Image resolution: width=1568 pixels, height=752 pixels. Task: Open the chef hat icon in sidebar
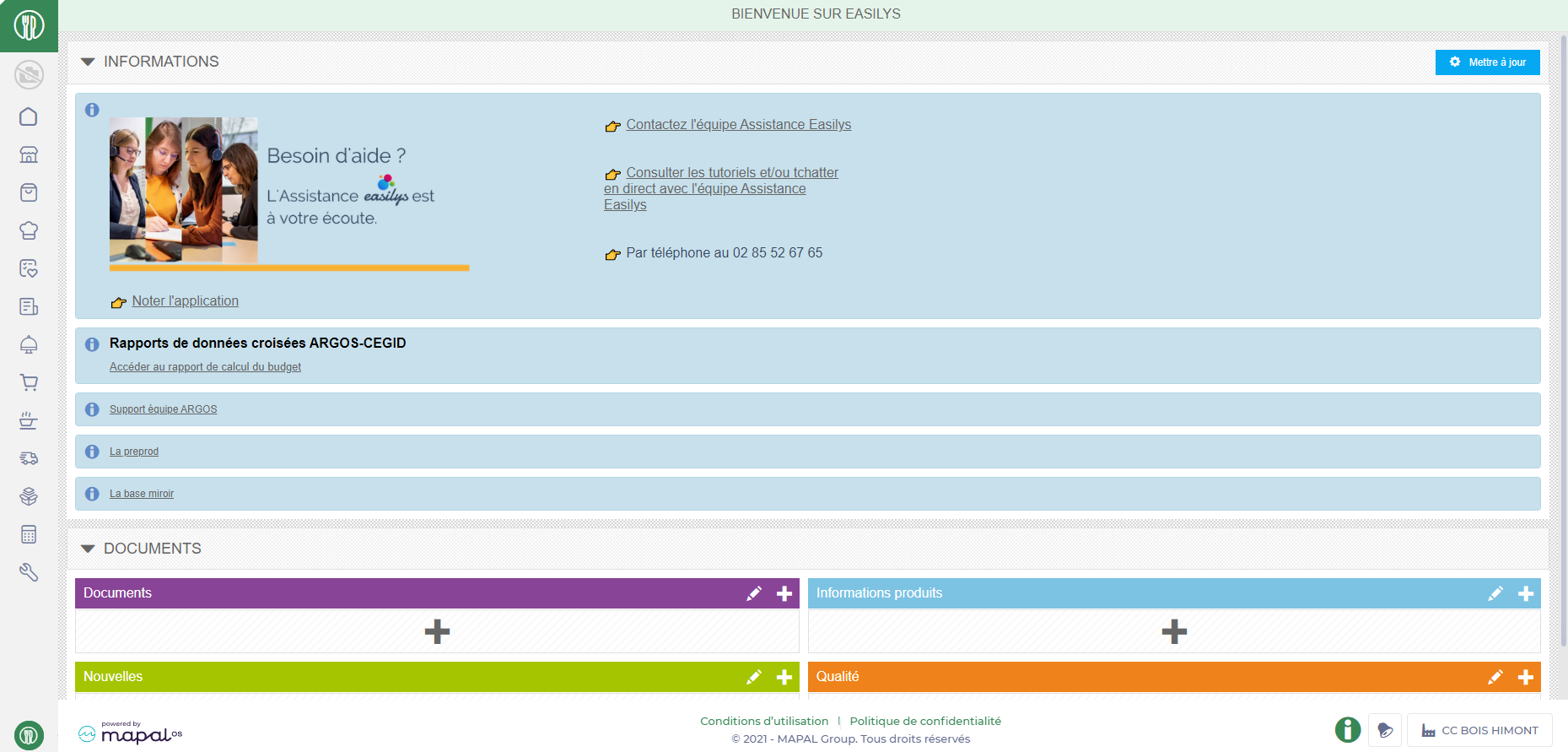(x=29, y=230)
